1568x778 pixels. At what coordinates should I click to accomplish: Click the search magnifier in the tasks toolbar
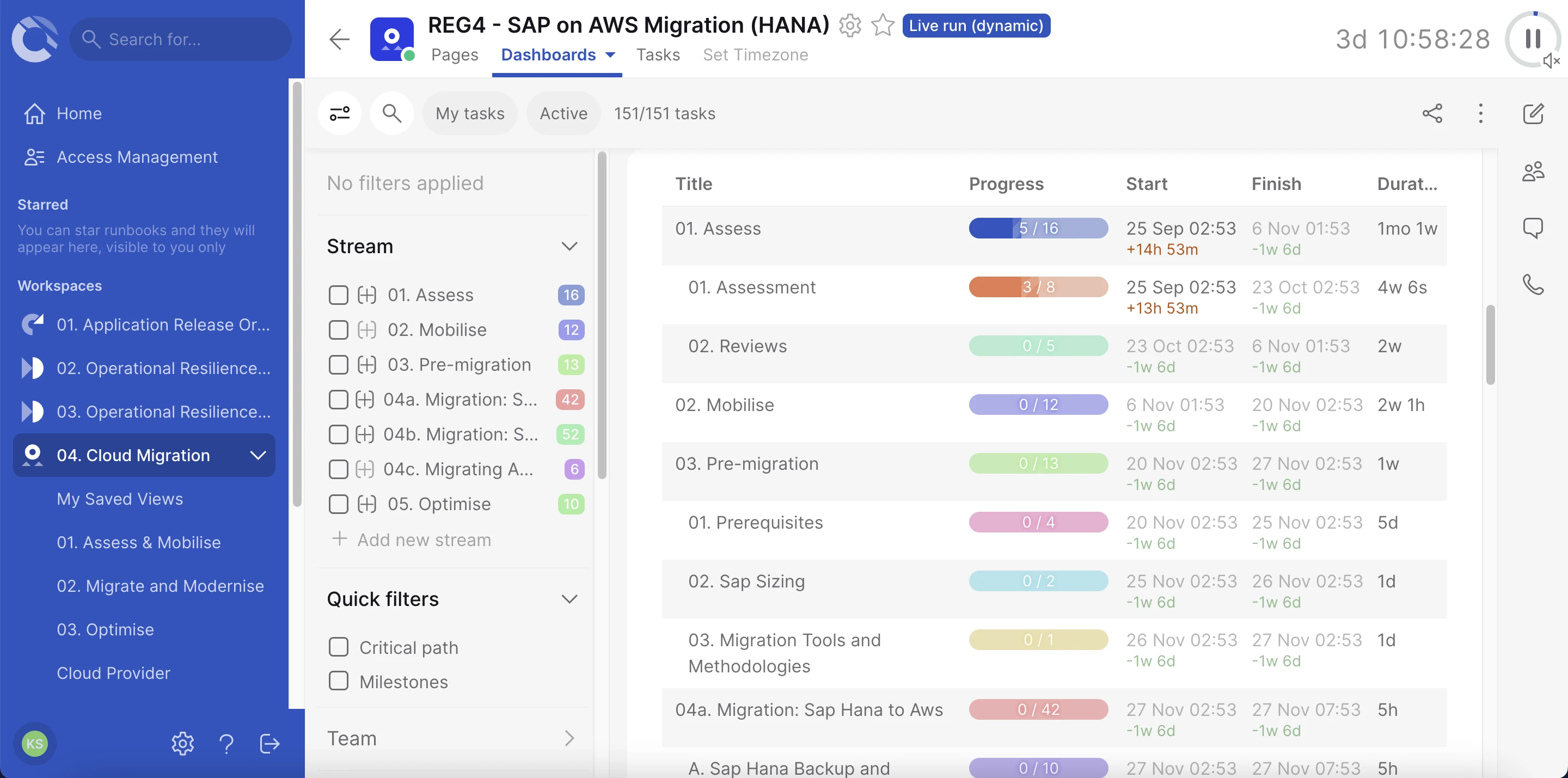point(391,113)
